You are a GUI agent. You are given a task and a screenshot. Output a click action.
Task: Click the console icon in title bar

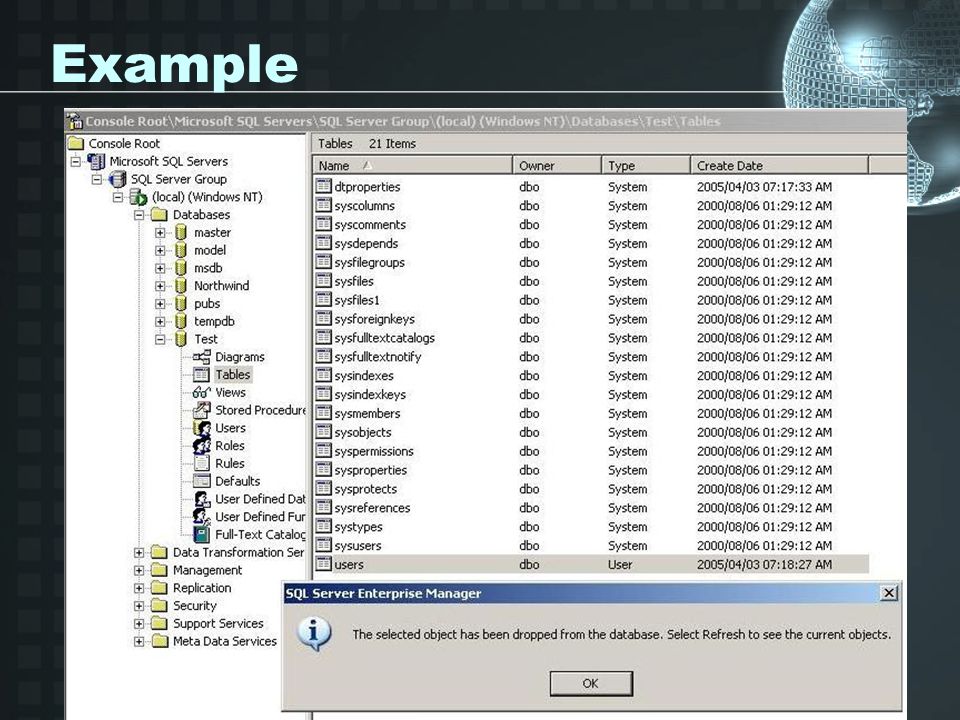(75, 121)
